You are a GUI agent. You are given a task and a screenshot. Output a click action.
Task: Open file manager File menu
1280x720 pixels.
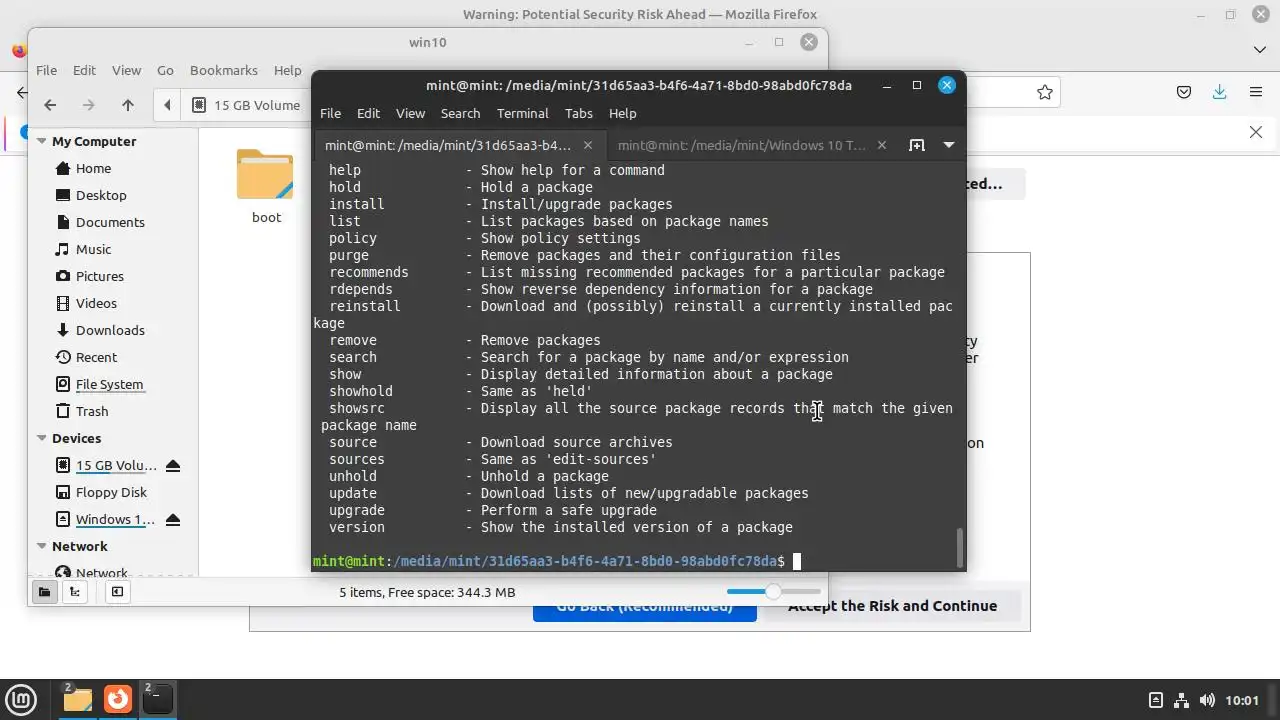tap(46, 70)
